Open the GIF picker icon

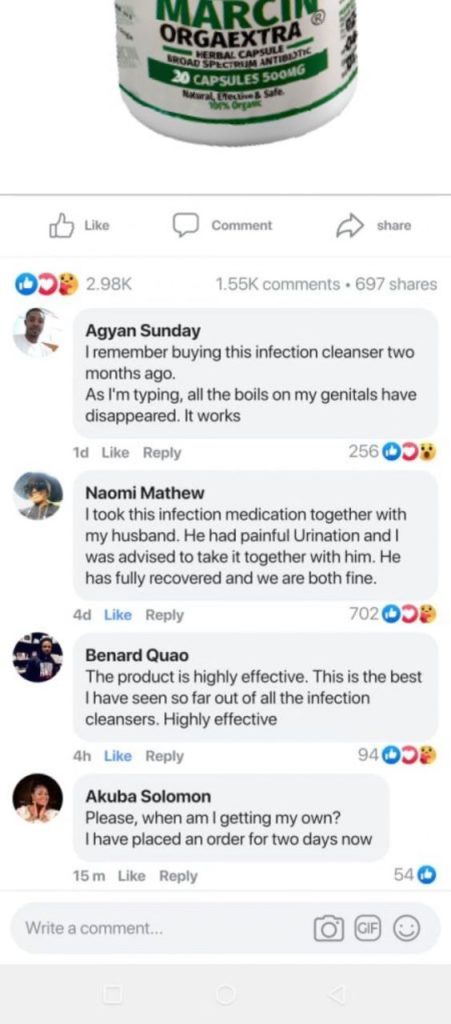pyautogui.click(x=367, y=928)
